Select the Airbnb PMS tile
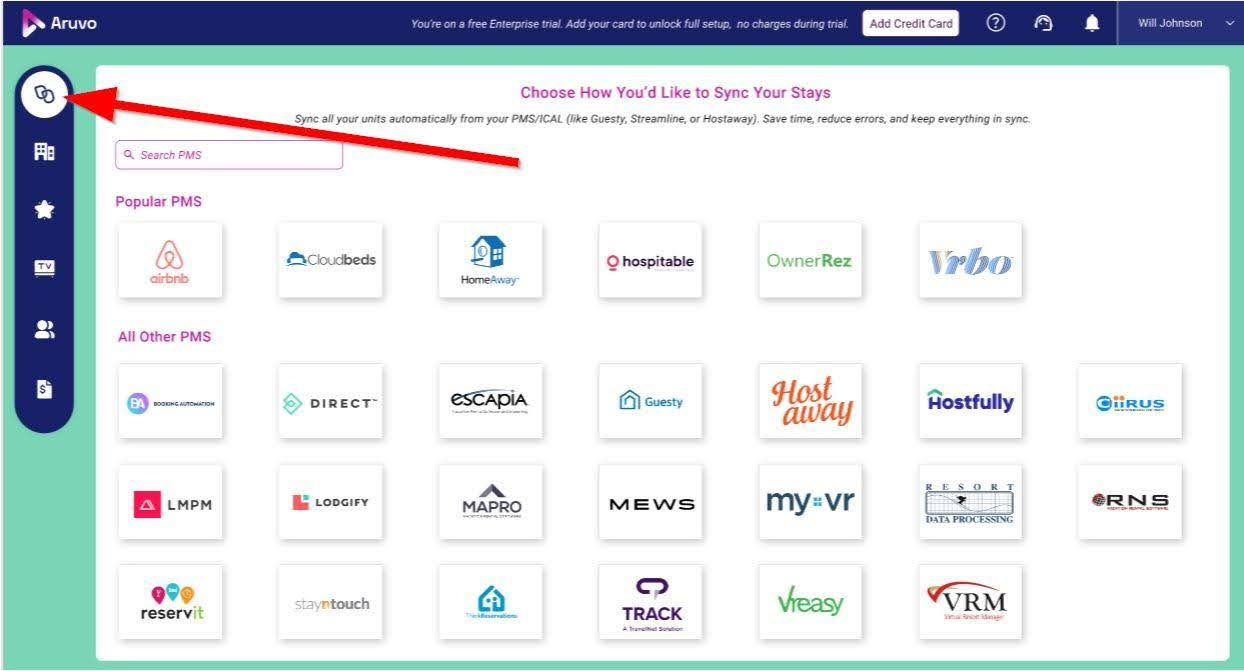Viewport: 1244px width, 671px height. click(x=170, y=260)
